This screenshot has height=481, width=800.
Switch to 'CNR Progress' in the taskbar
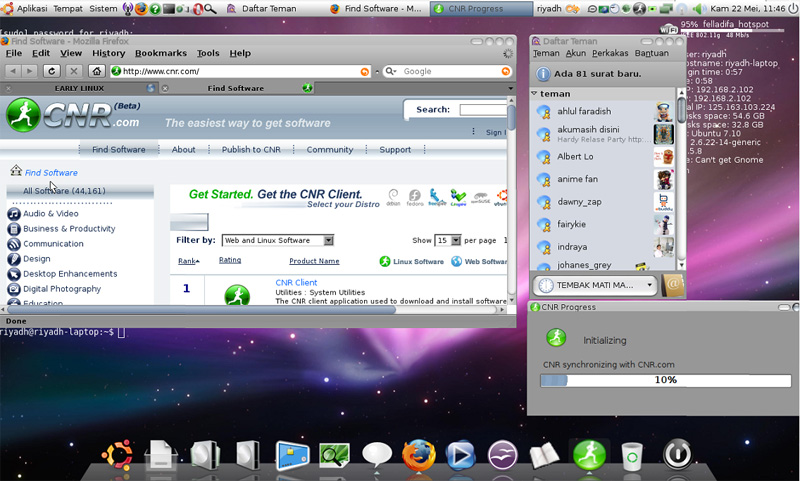[482, 9]
